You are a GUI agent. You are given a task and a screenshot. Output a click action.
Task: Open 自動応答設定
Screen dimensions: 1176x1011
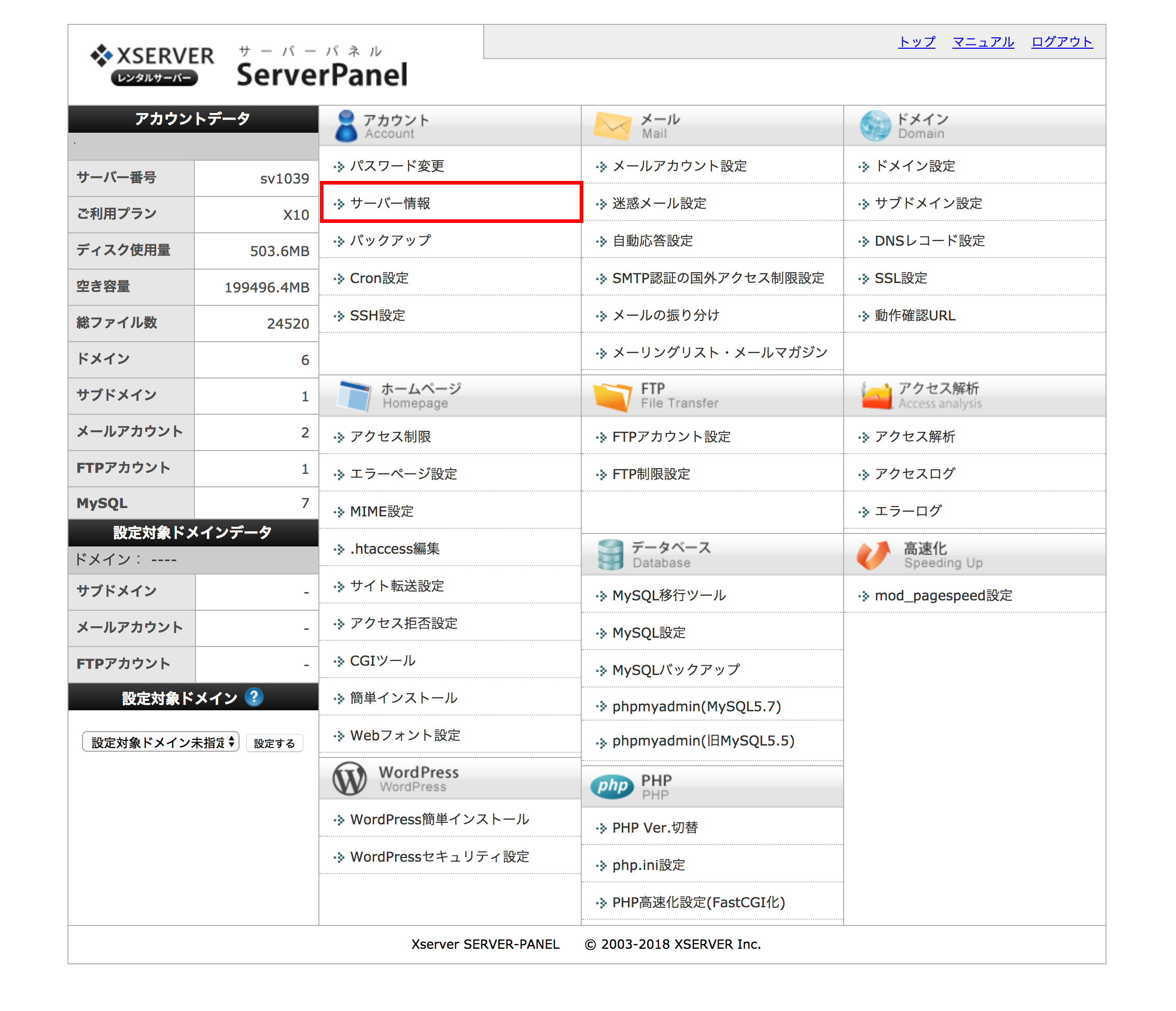point(653,241)
